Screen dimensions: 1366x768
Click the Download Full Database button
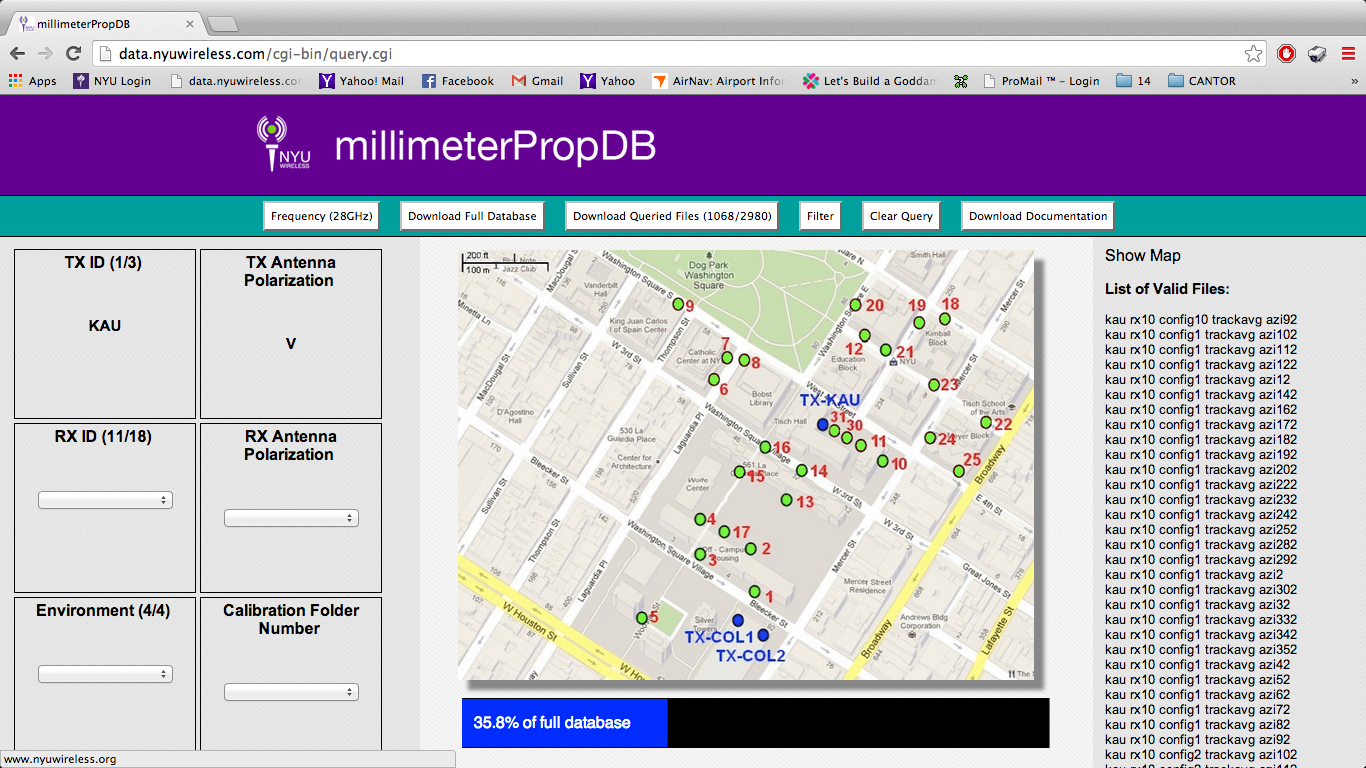472,216
